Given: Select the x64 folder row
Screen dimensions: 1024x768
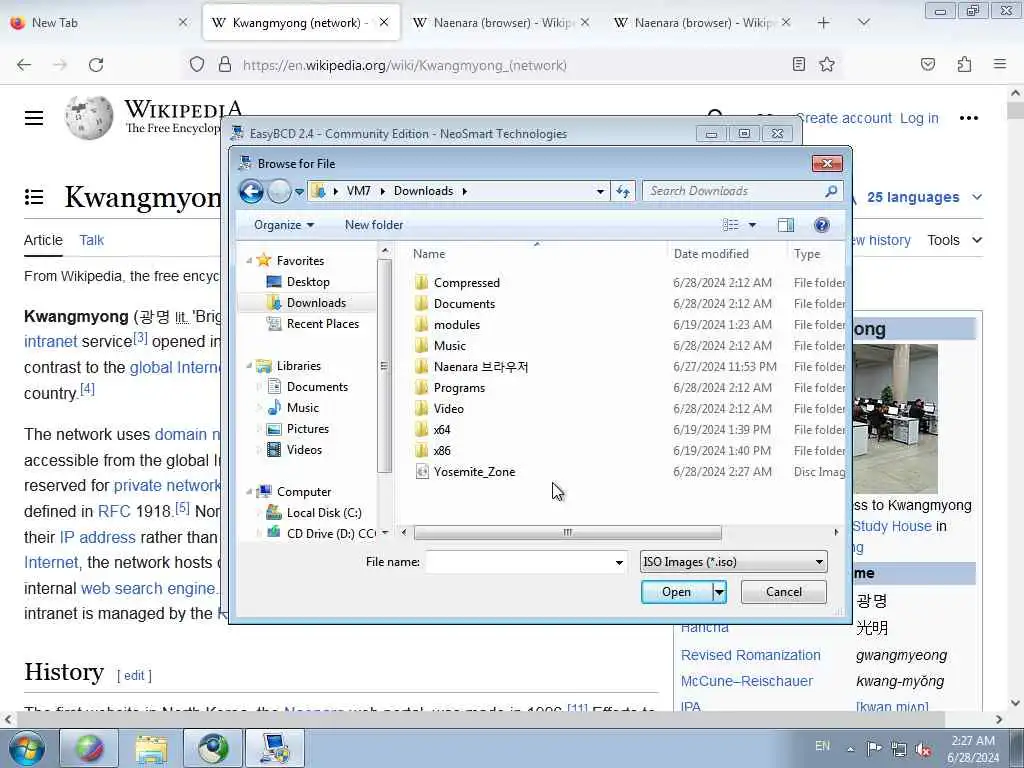Looking at the screenshot, I should (441, 430).
